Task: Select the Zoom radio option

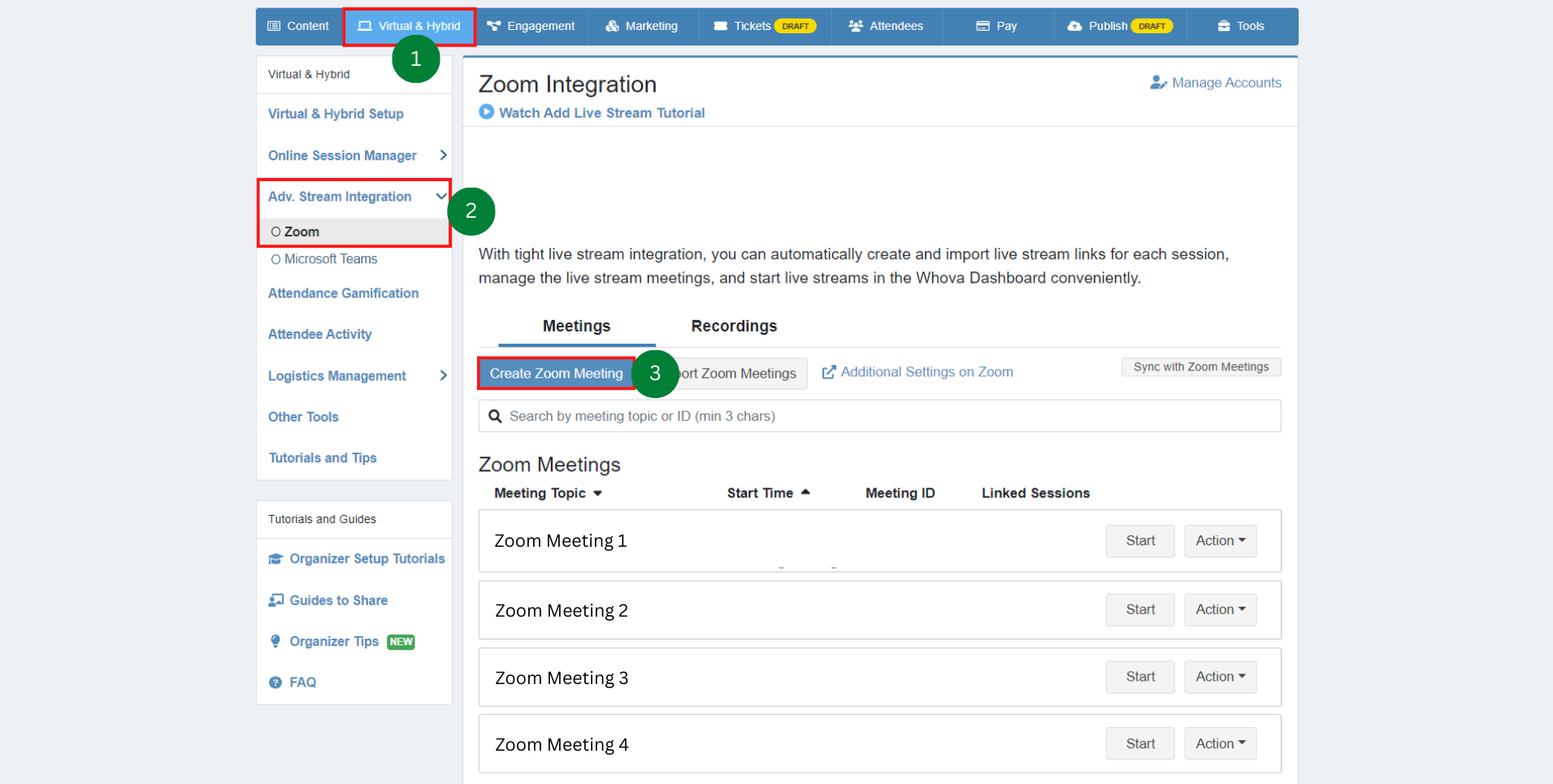Action: [275, 232]
